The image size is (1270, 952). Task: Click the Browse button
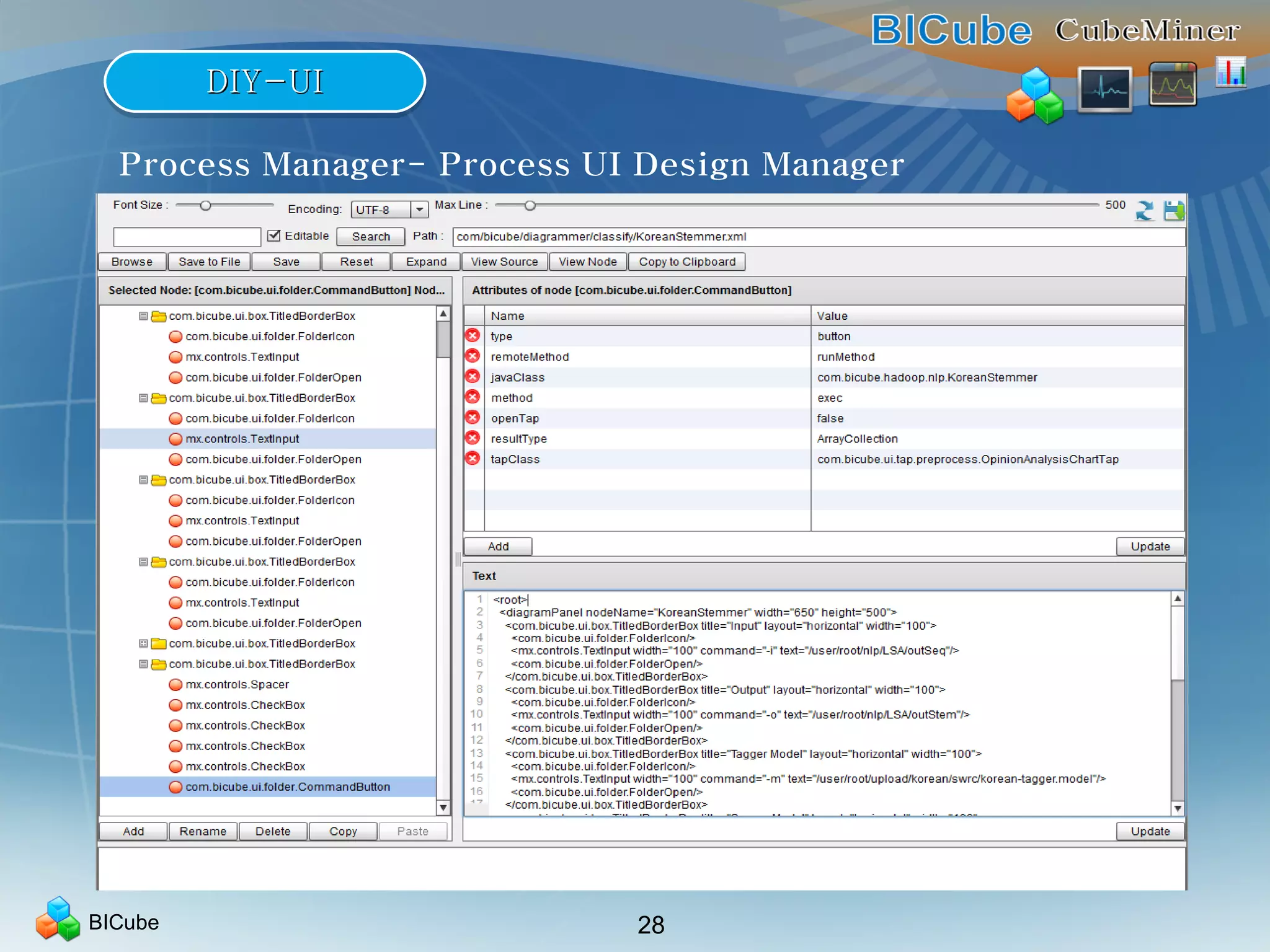click(132, 262)
